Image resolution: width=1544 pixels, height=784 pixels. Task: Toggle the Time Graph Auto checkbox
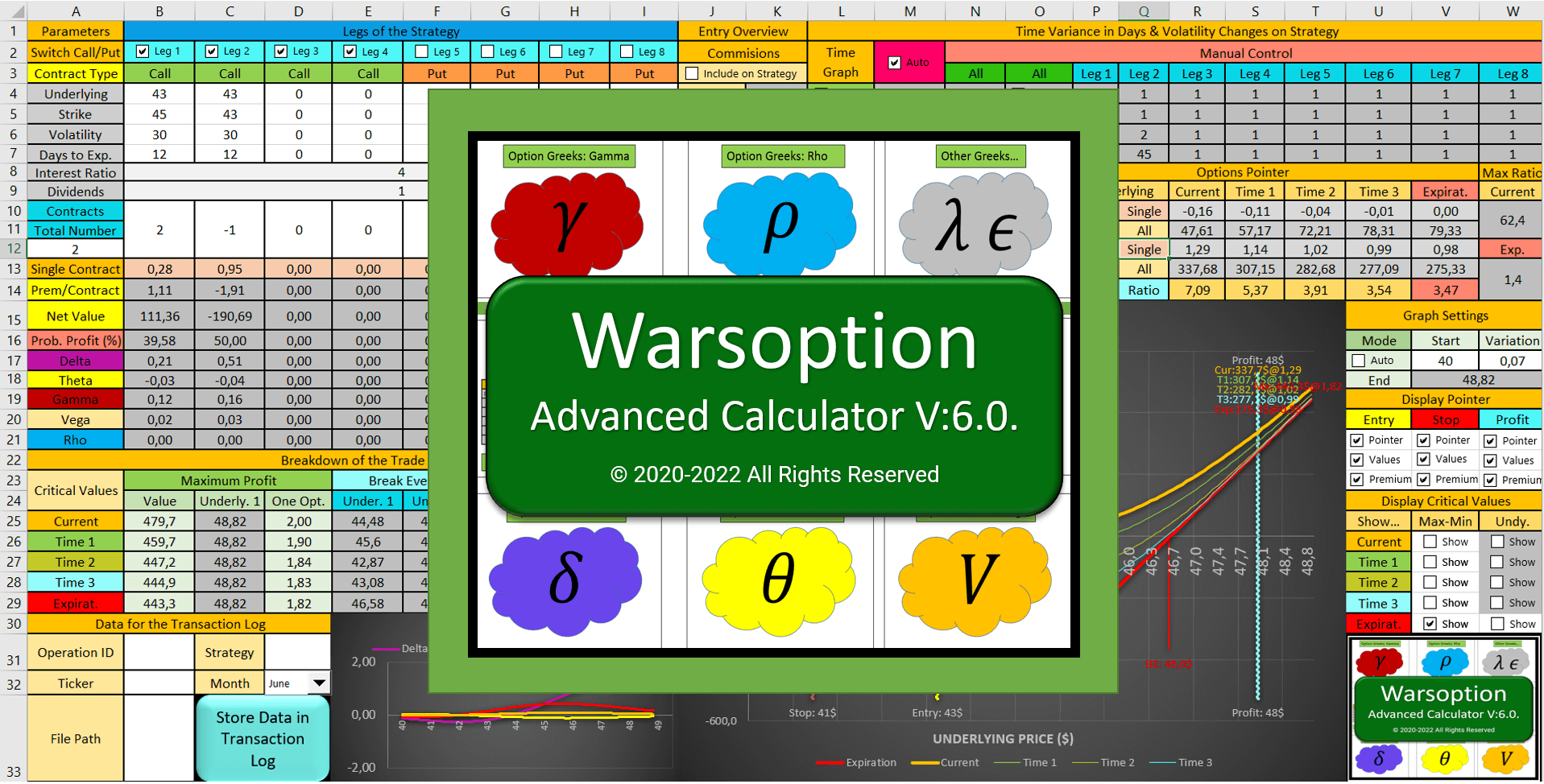tap(894, 62)
